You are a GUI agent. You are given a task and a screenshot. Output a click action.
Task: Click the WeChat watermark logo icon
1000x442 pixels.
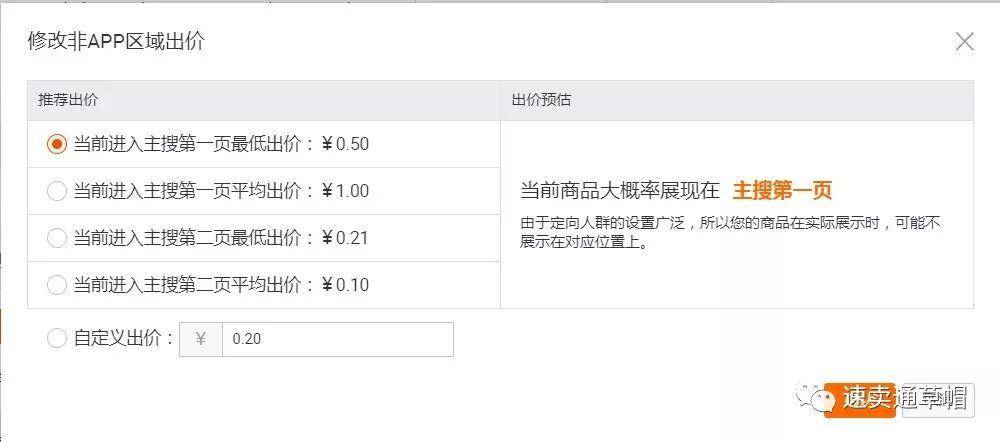point(818,399)
